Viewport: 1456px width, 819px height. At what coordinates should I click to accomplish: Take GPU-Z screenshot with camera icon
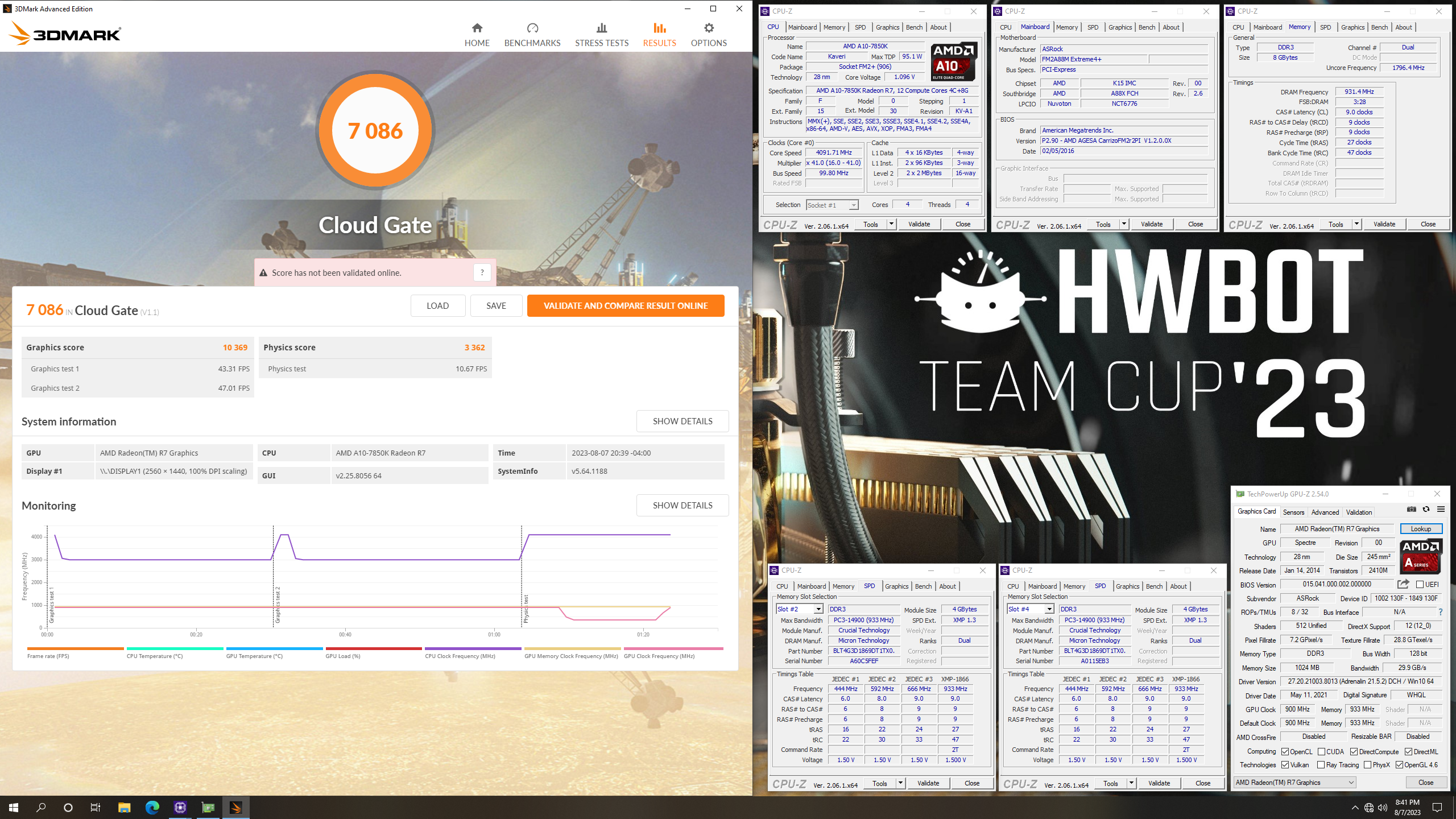click(x=1411, y=510)
